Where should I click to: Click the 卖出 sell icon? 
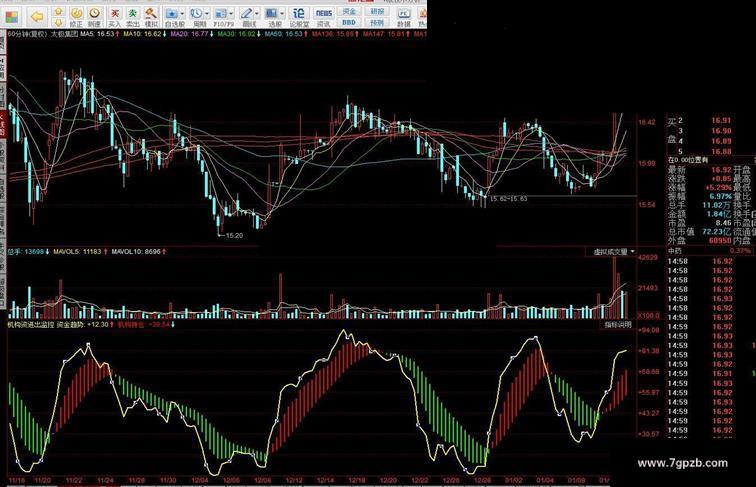[x=132, y=17]
